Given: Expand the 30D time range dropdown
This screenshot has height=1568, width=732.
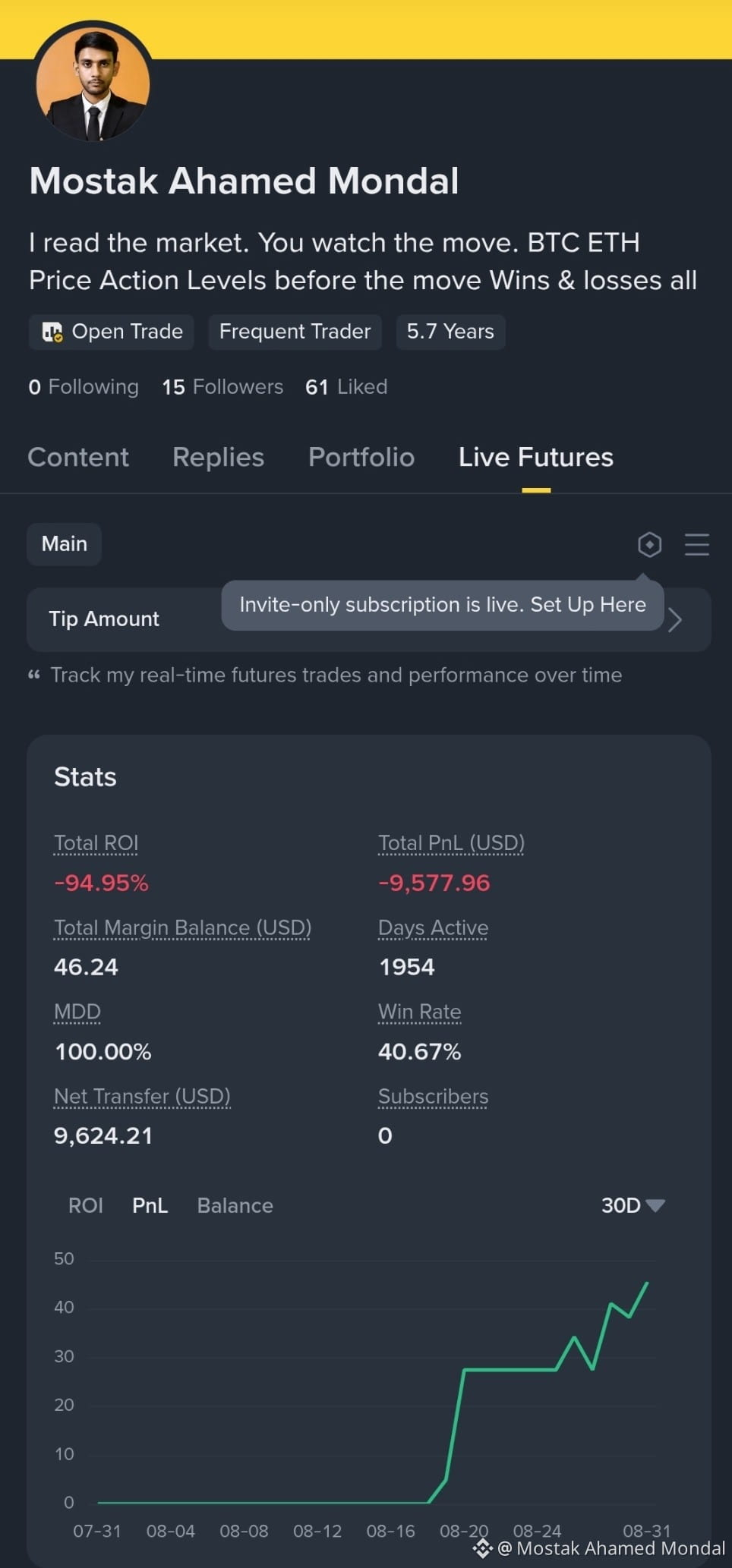Looking at the screenshot, I should [633, 1205].
